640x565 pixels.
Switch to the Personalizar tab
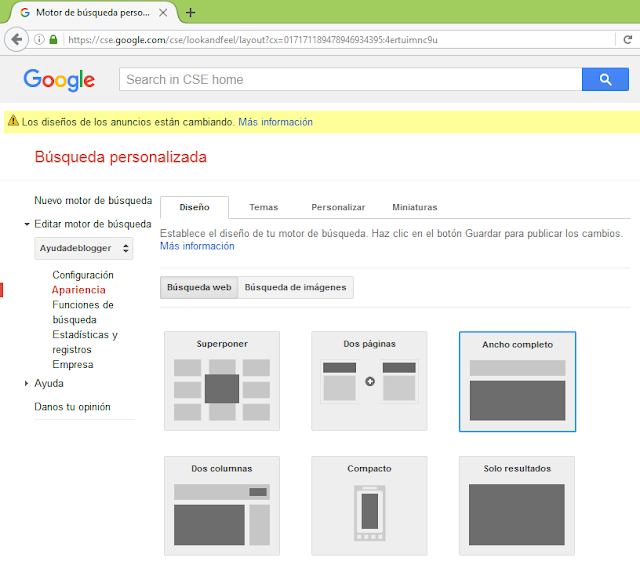pyautogui.click(x=338, y=207)
